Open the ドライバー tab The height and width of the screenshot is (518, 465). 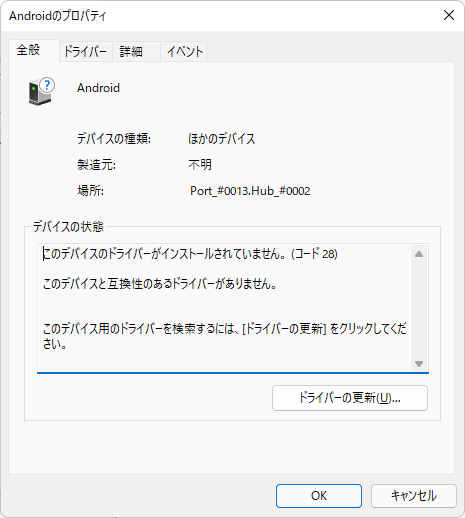coord(86,52)
